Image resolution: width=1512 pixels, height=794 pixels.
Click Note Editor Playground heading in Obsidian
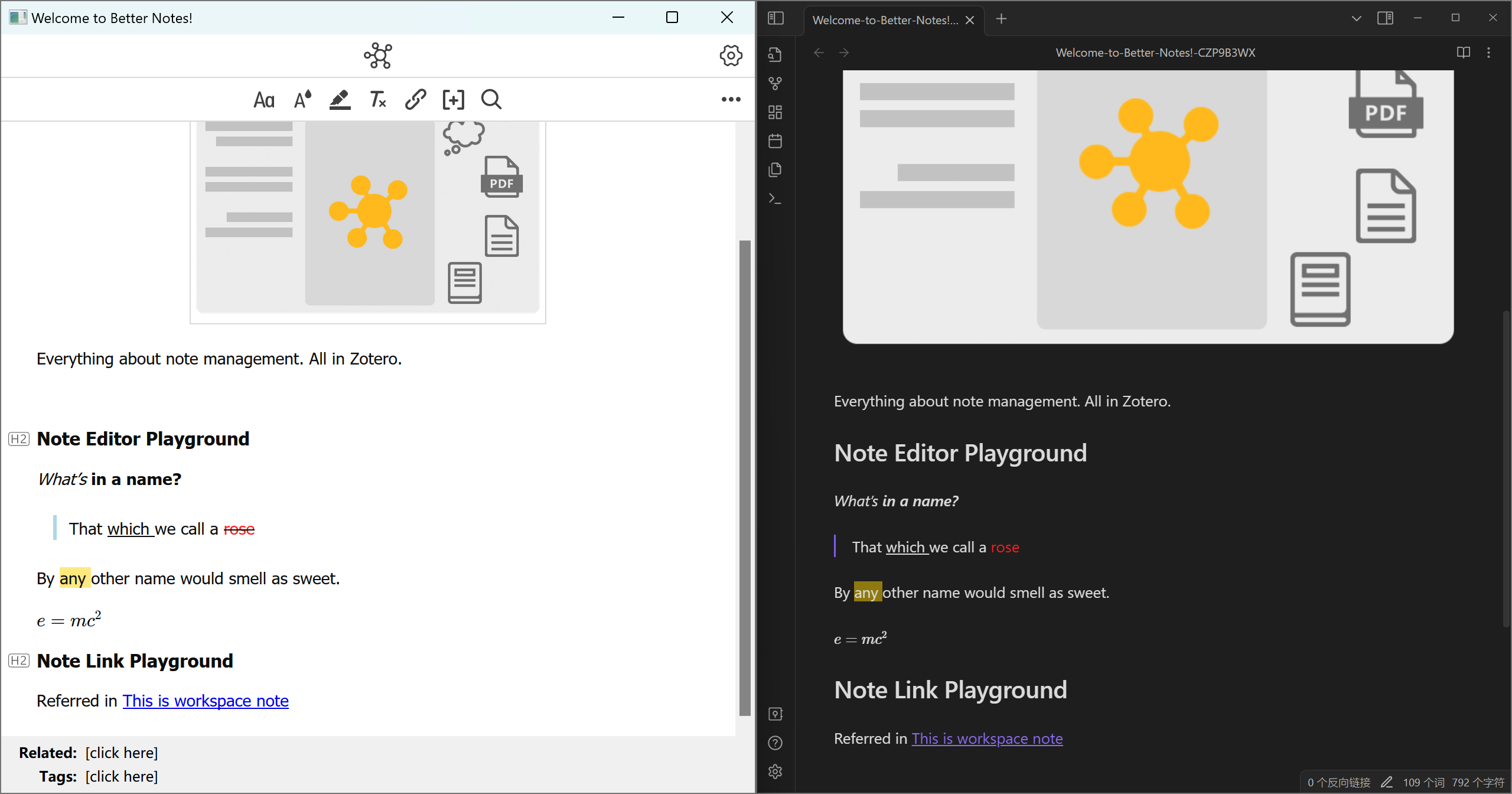[960, 453]
